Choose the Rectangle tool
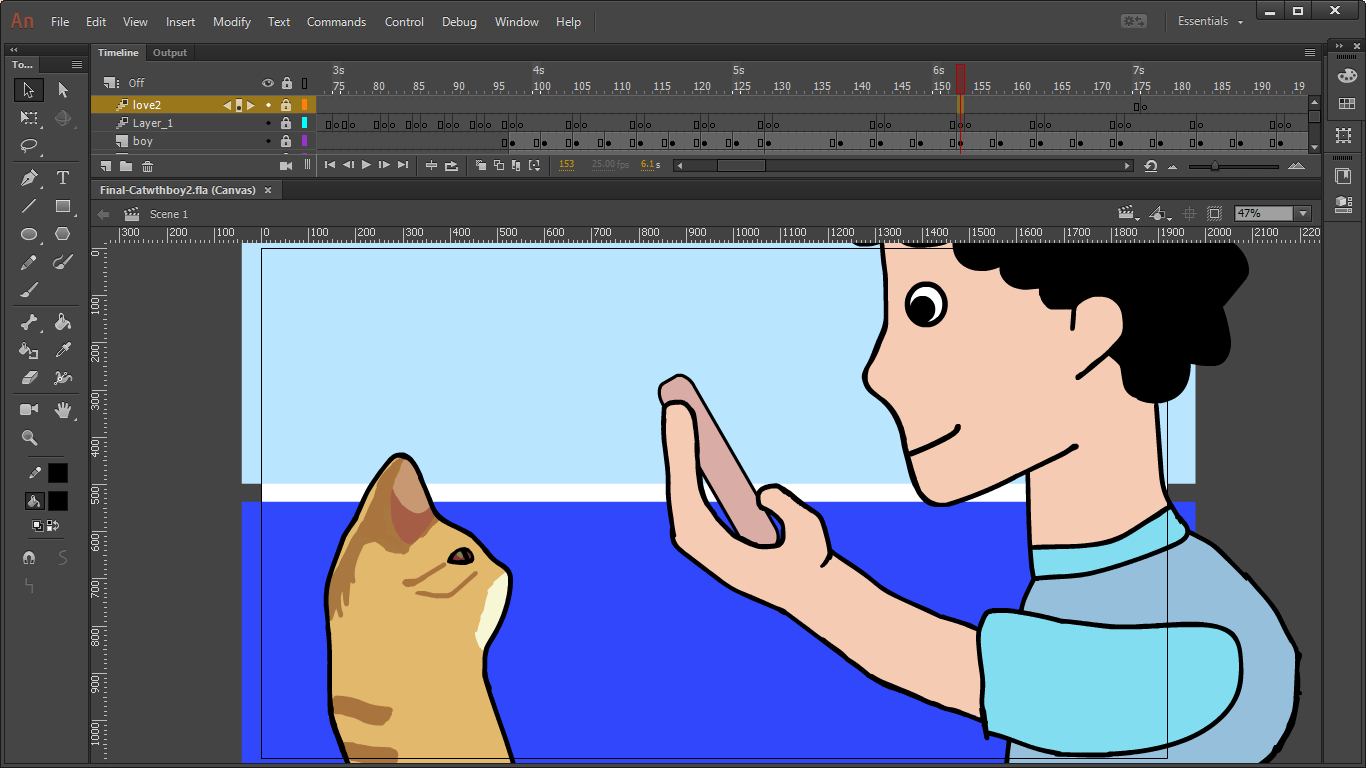This screenshot has height=768, width=1366. (63, 206)
